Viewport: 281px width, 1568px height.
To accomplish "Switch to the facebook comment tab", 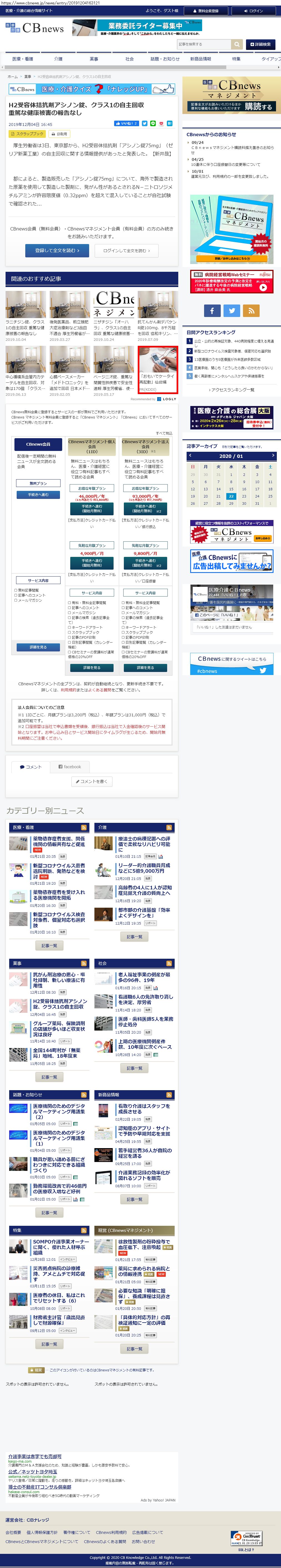I will [70, 767].
